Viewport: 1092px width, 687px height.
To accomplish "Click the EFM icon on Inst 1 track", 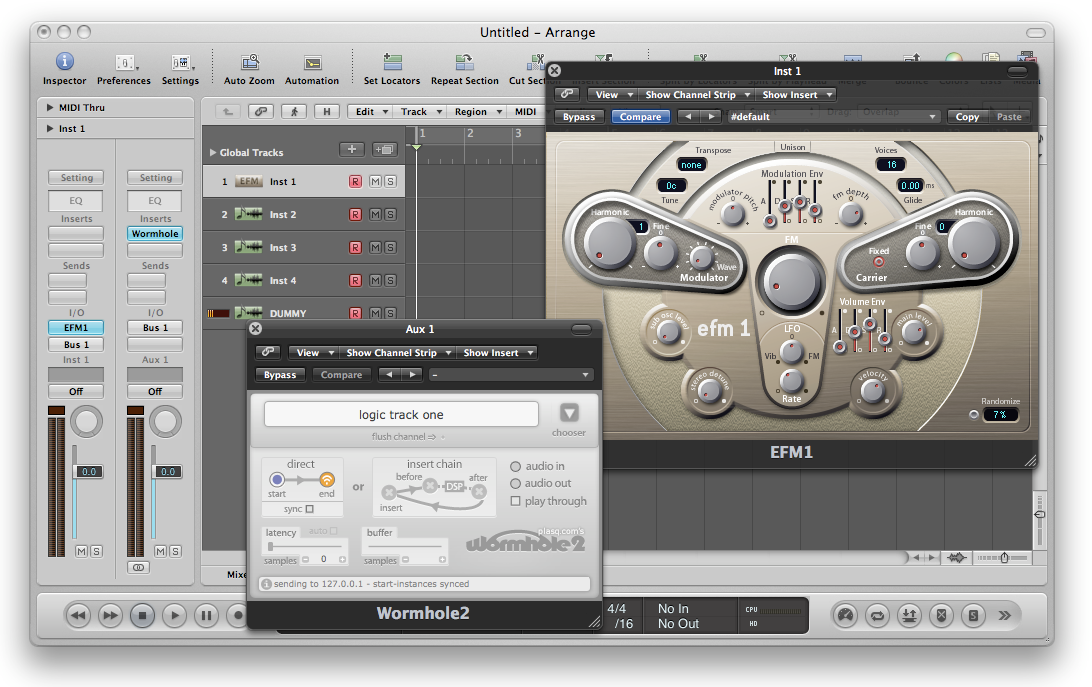I will (x=249, y=181).
